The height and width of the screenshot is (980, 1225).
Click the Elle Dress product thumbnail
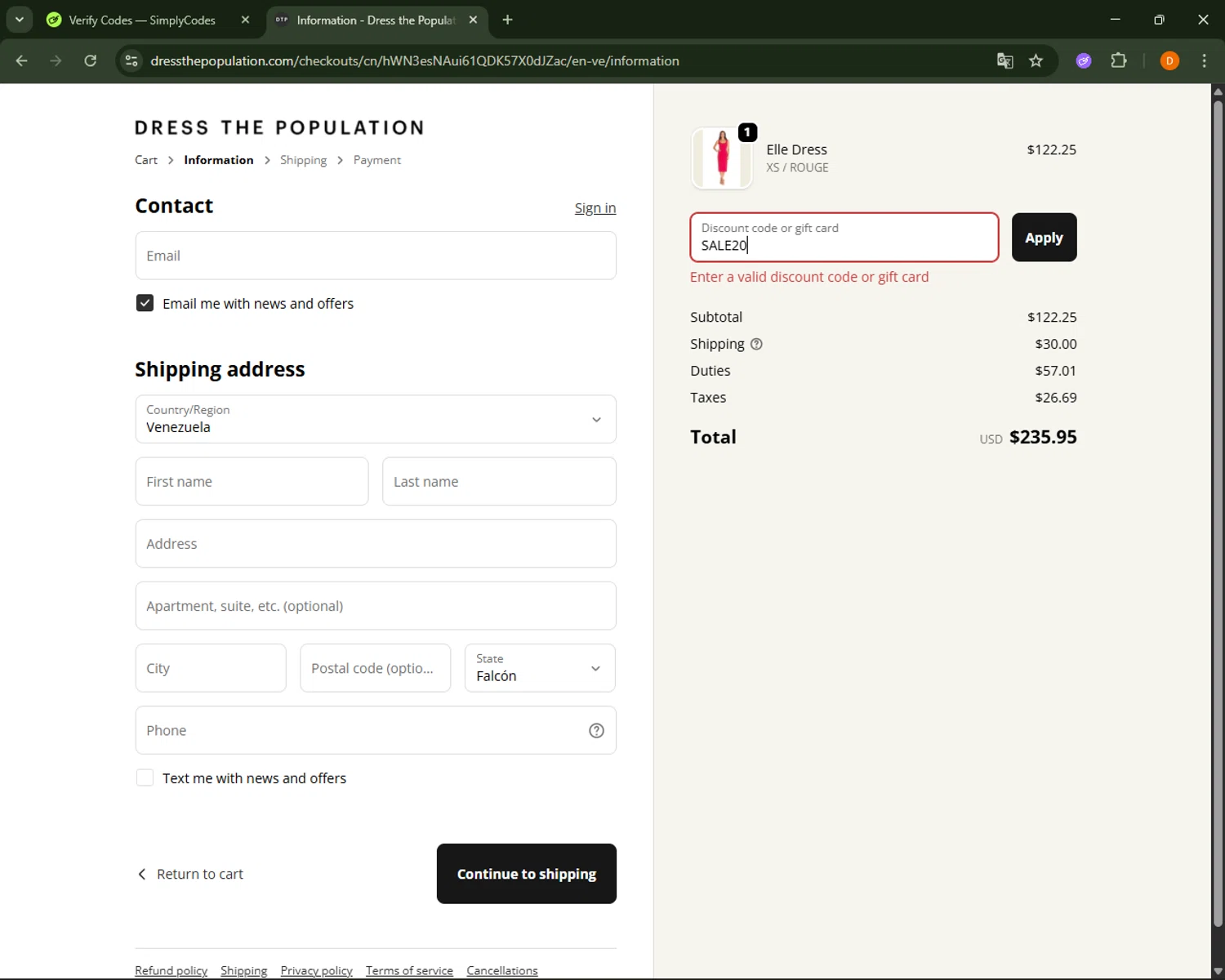(722, 158)
